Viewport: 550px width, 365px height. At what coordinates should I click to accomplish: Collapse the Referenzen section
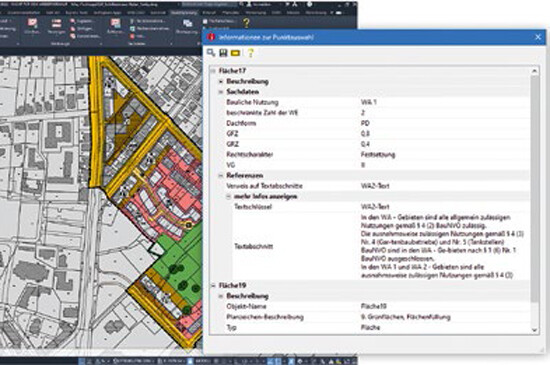221,175
